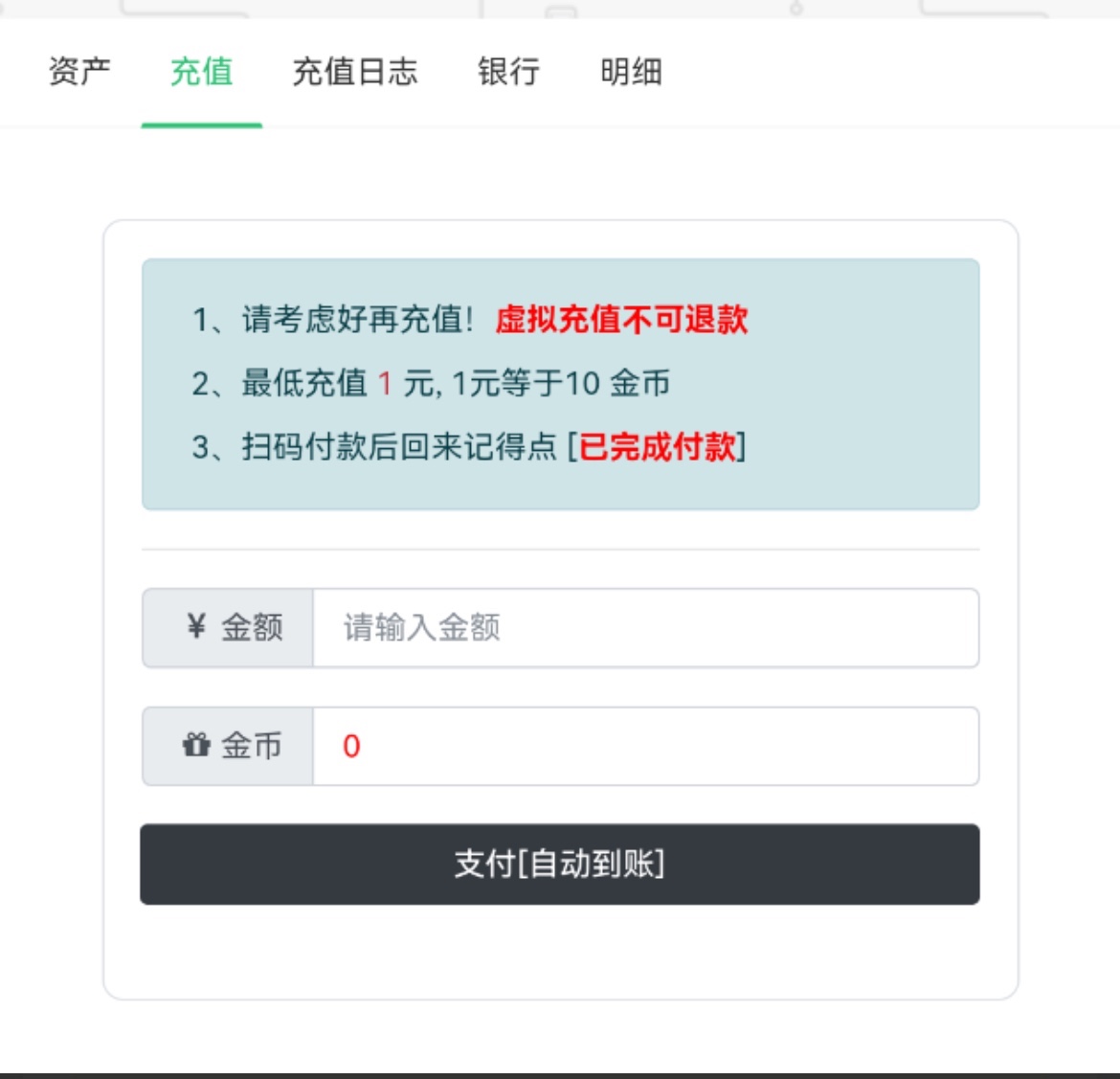Click the 扫码付款后回来记得点 instruction text

(x=399, y=447)
